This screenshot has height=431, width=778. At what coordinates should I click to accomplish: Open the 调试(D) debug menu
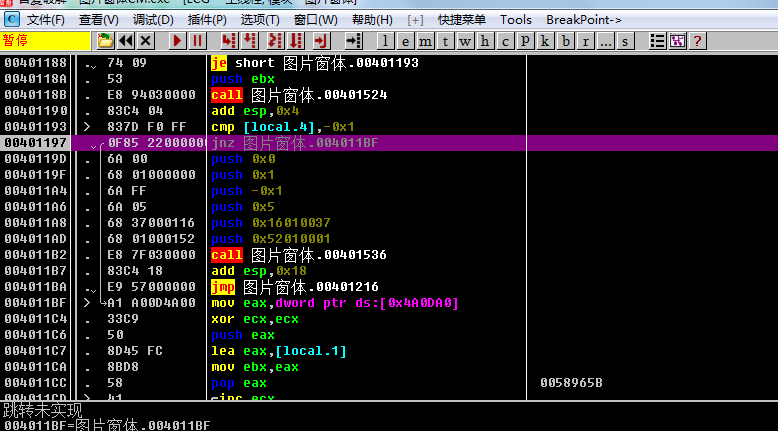click(153, 20)
